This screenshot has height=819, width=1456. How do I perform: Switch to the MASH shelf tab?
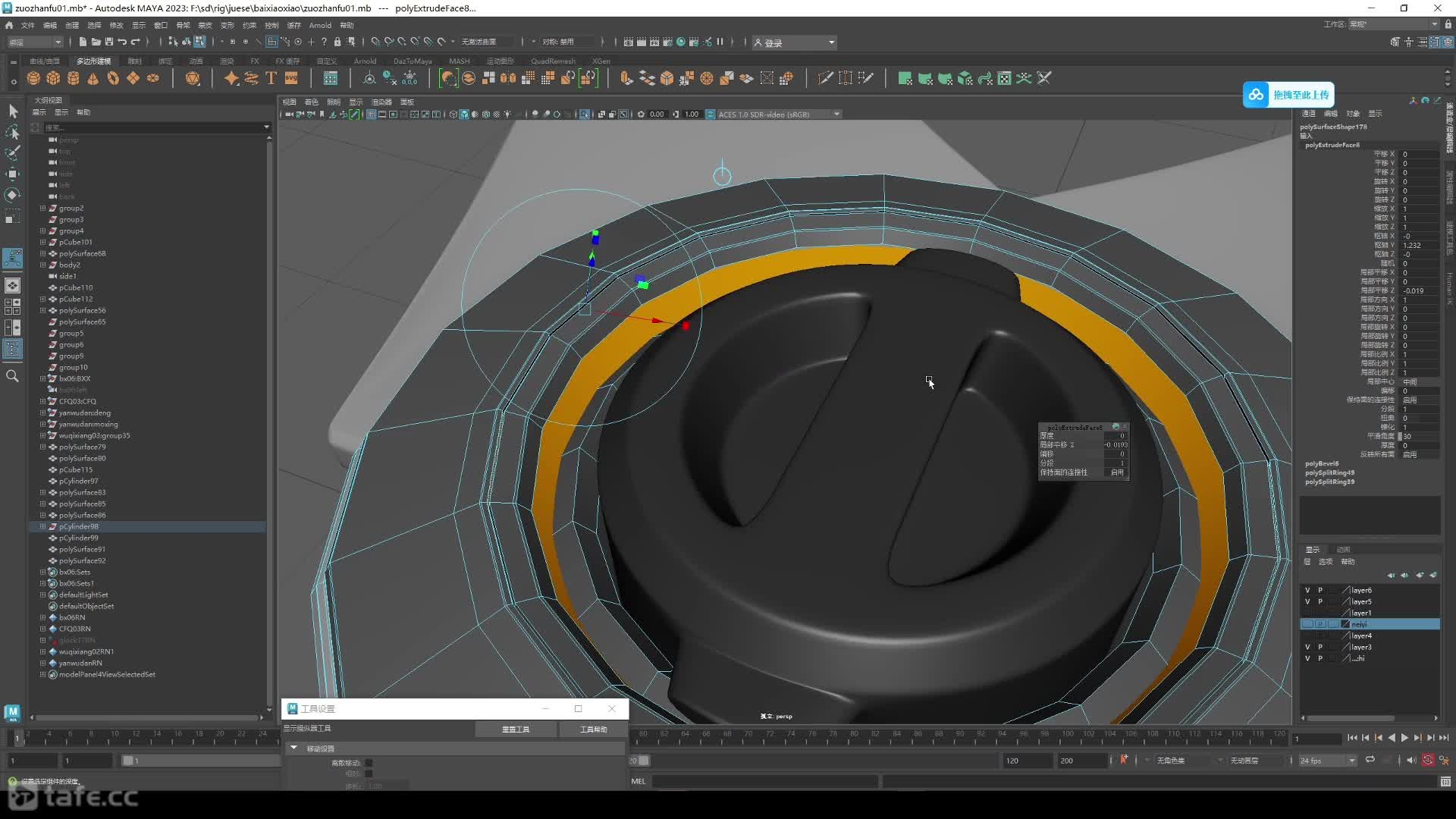coord(459,61)
